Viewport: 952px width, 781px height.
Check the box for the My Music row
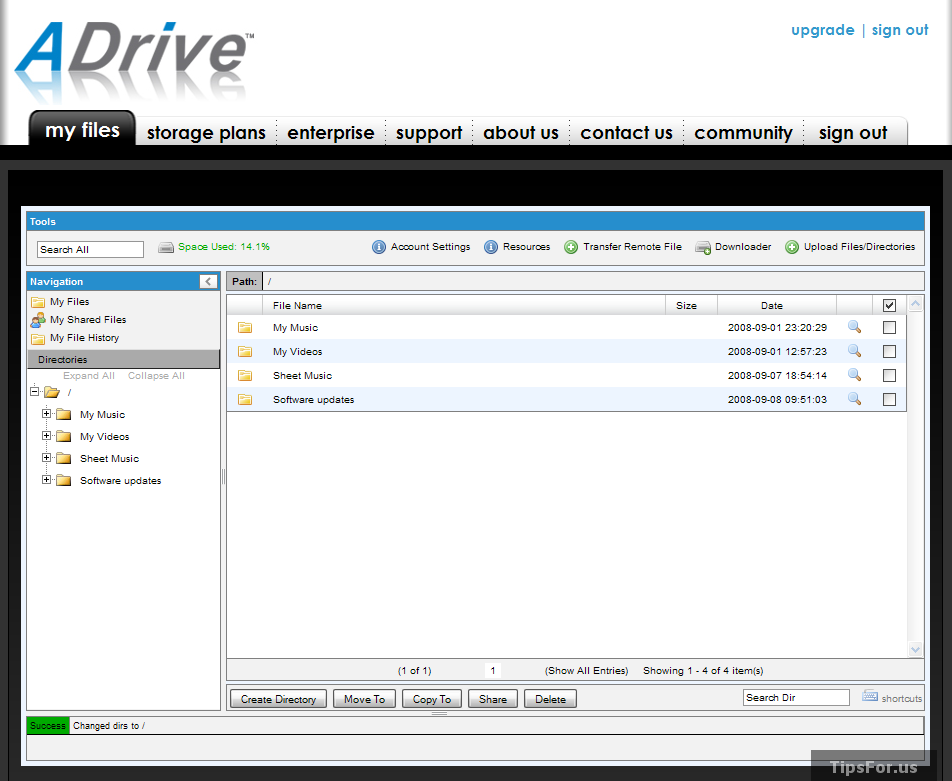[x=889, y=327]
